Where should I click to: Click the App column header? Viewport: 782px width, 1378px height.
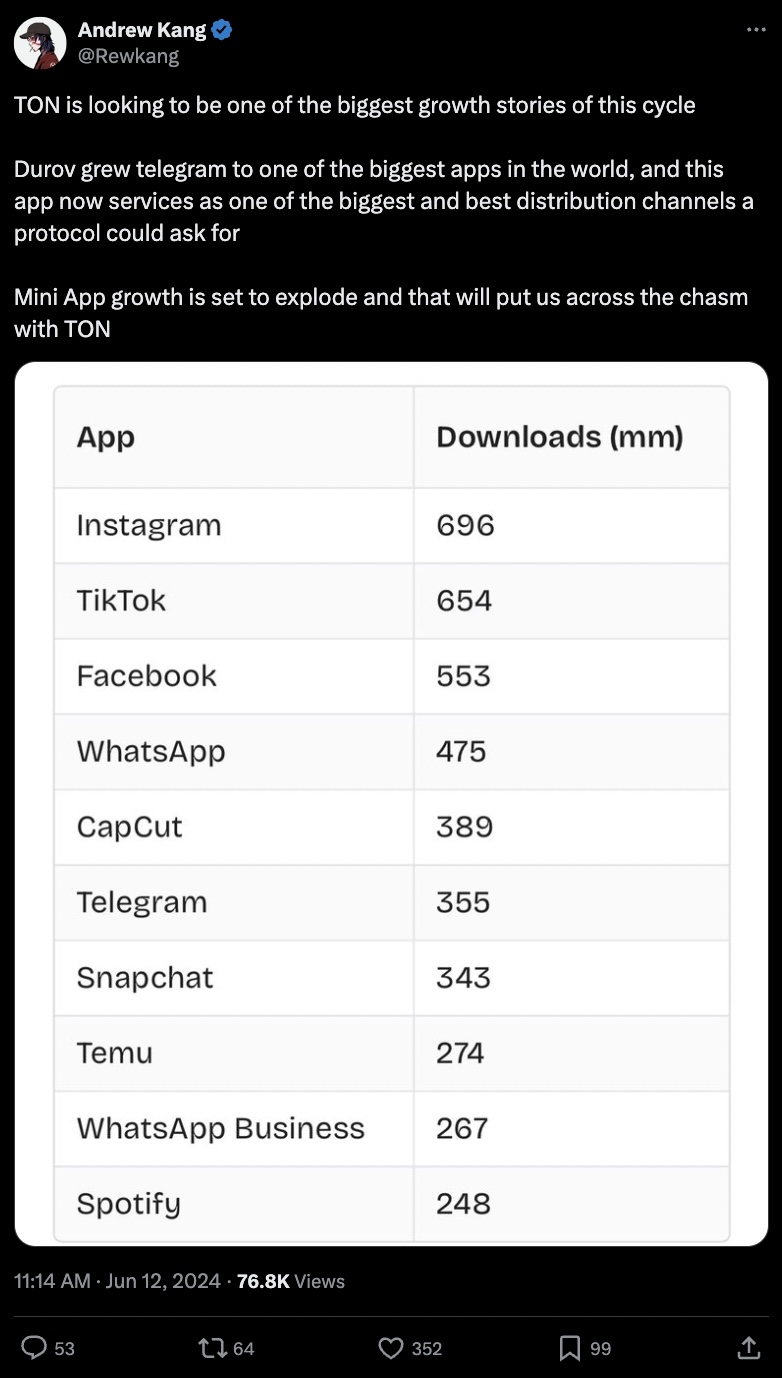pyautogui.click(x=106, y=437)
